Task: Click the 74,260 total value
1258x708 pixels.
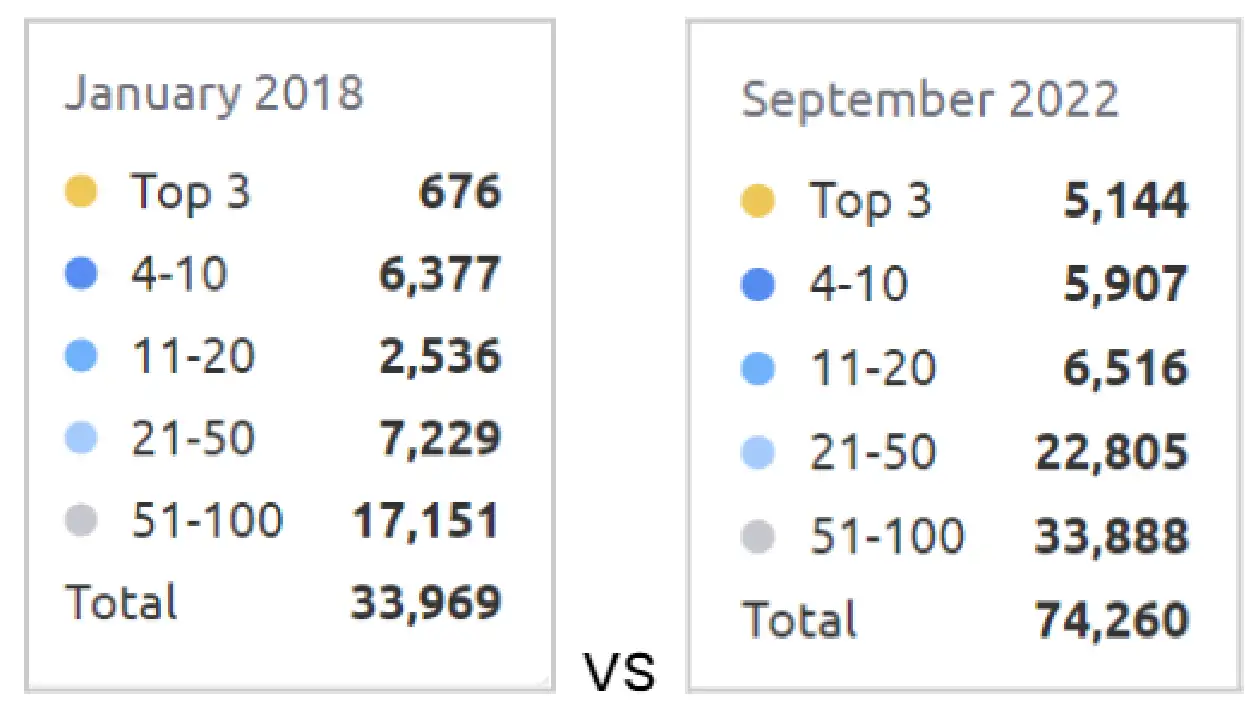Action: coord(1111,620)
